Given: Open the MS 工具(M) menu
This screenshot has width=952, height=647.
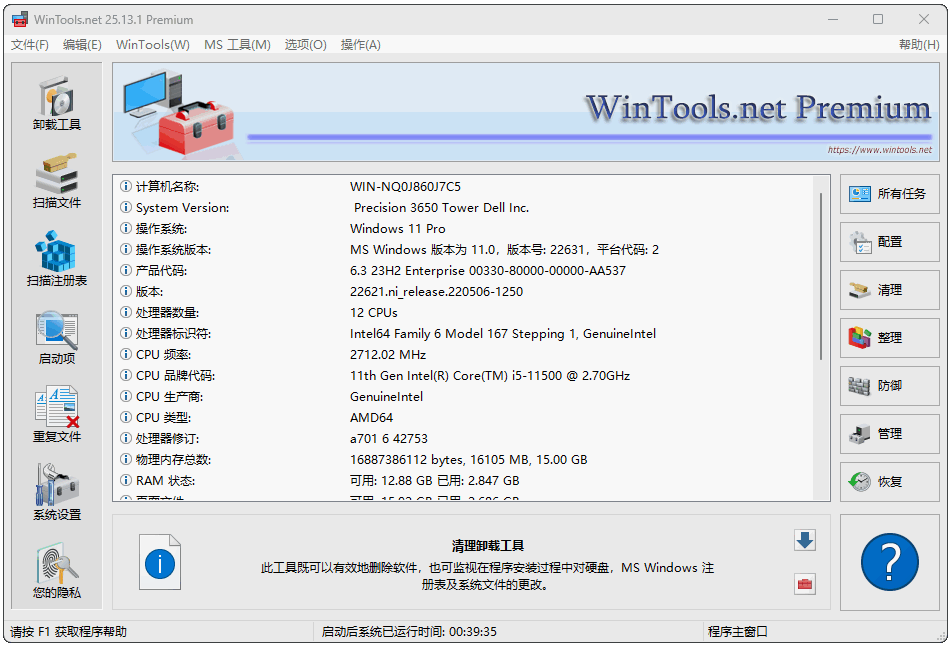Looking at the screenshot, I should [x=237, y=45].
